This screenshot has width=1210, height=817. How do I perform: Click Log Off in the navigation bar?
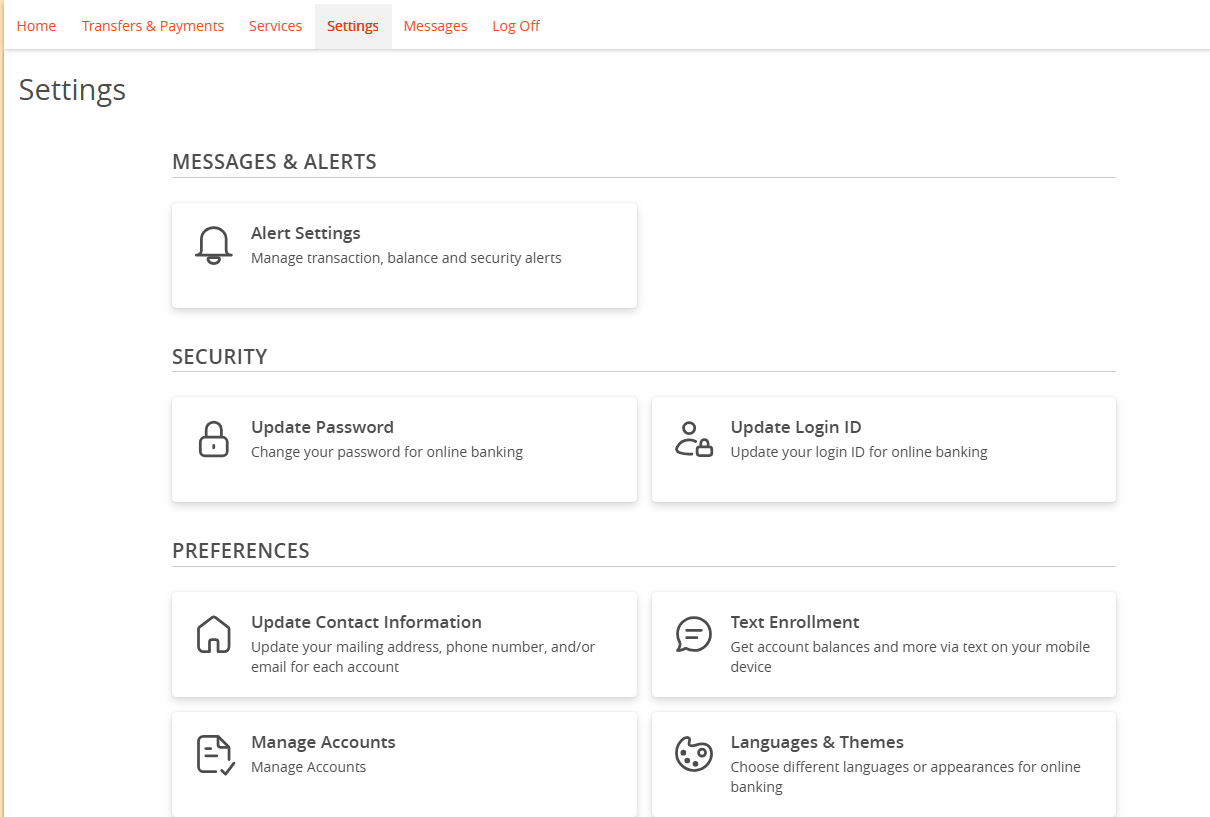click(515, 25)
